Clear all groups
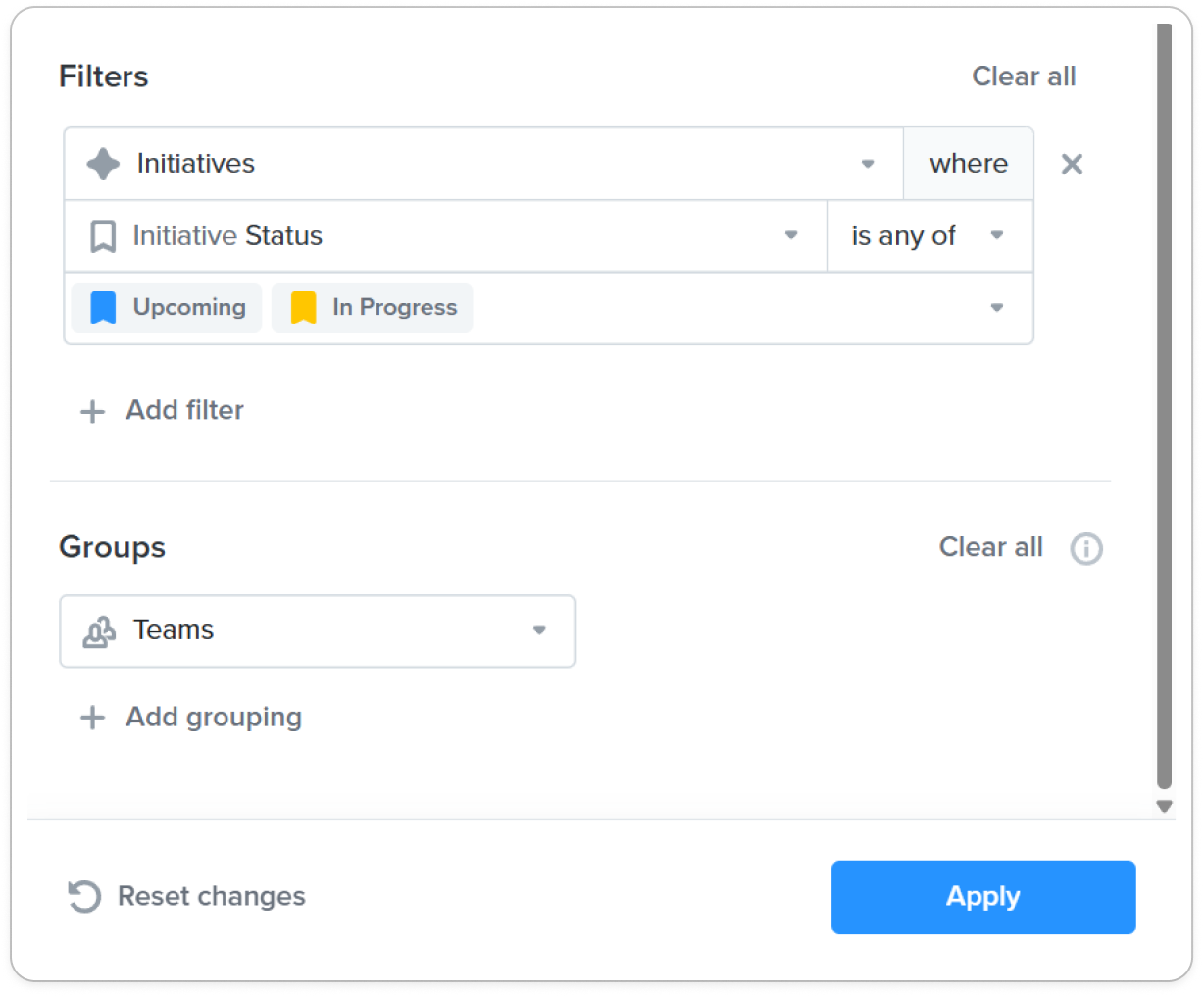This screenshot has width=1204, height=996. [x=990, y=547]
